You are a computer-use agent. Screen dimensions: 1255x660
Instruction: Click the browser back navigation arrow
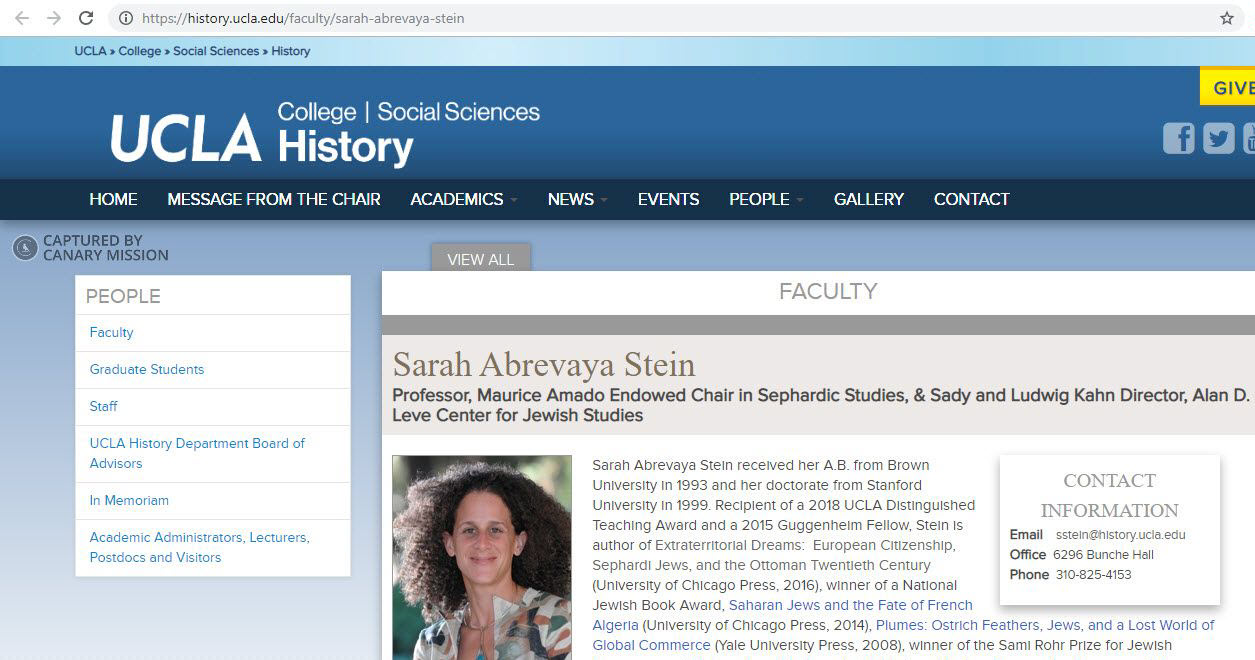21,17
